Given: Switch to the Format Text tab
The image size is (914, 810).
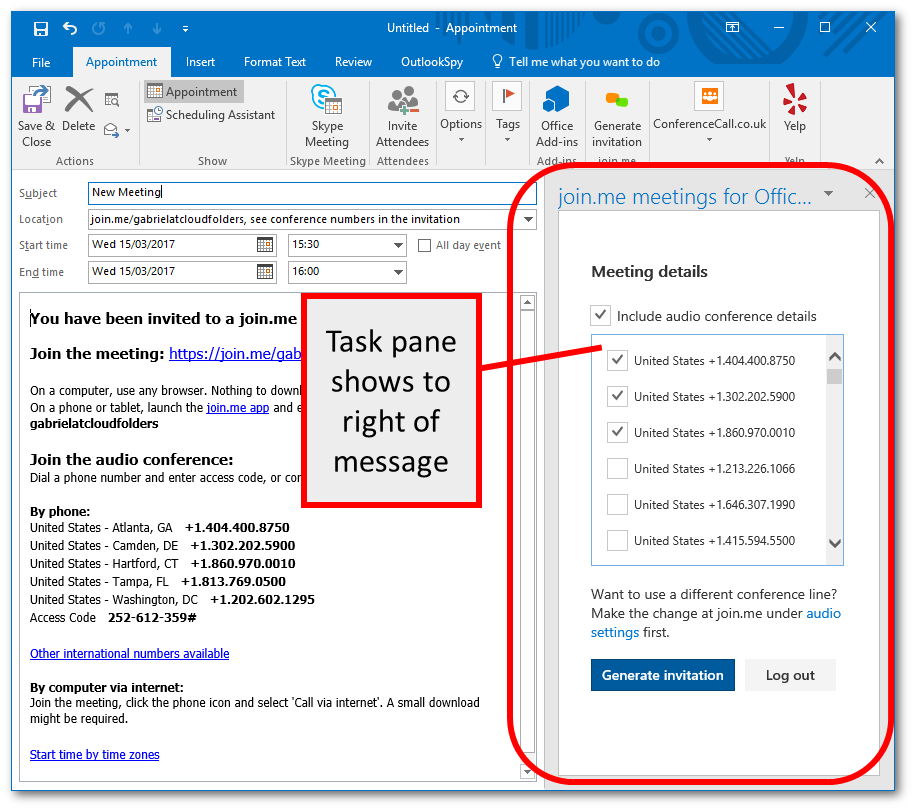Looking at the screenshot, I should pyautogui.click(x=275, y=62).
